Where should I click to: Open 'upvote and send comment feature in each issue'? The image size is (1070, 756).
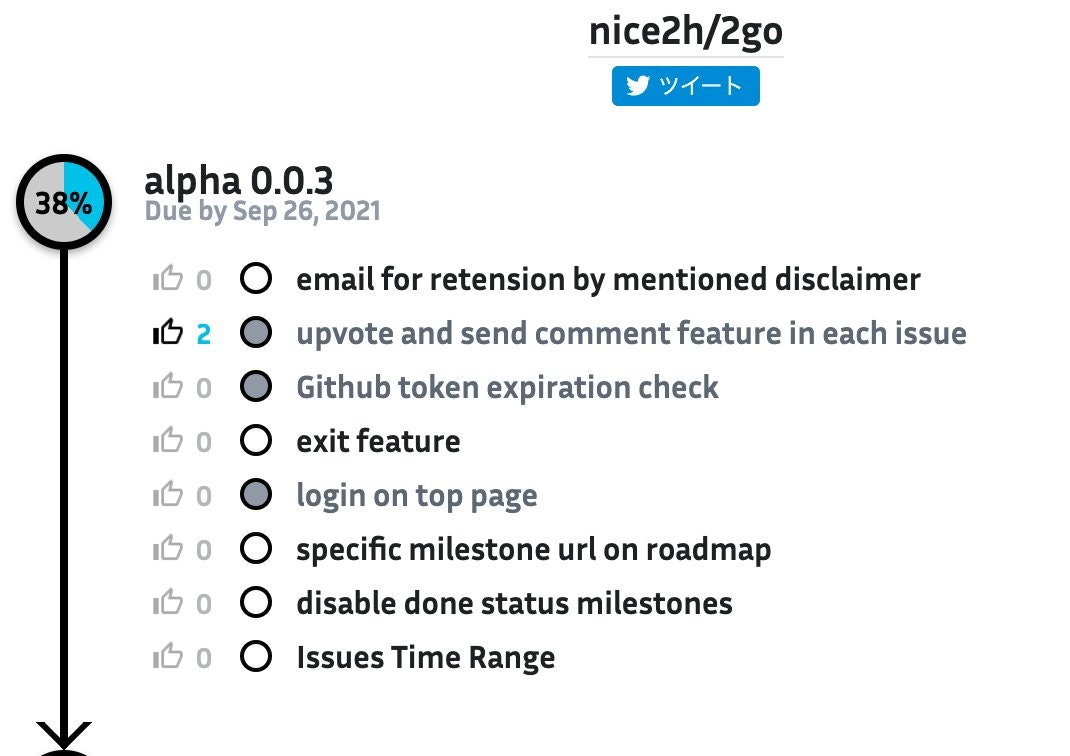(x=631, y=333)
